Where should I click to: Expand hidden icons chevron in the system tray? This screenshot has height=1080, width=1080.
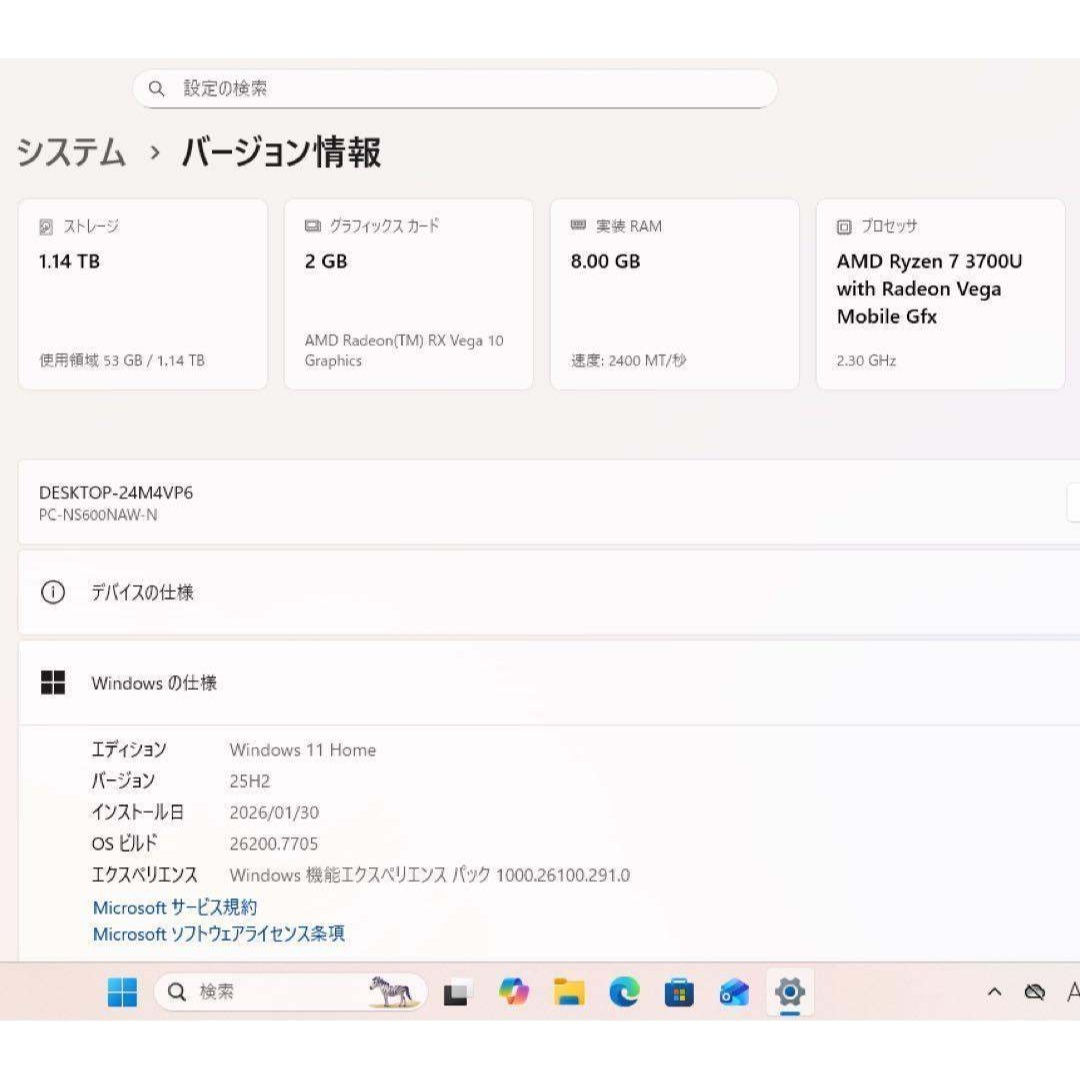pyautogui.click(x=993, y=992)
